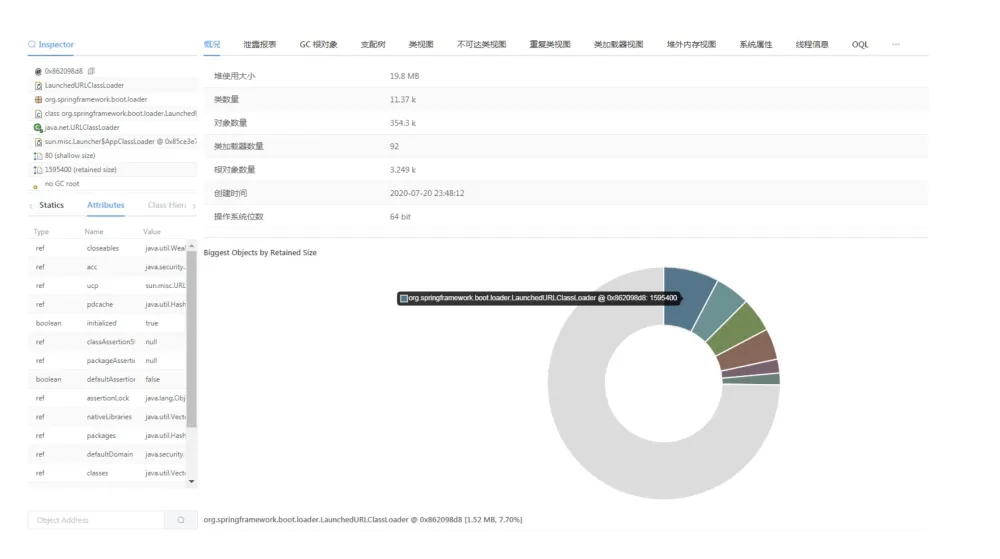The width and height of the screenshot is (1000, 559).
Task: Click the class icon beside LaunchedURLClassLoader
Action: [38, 85]
